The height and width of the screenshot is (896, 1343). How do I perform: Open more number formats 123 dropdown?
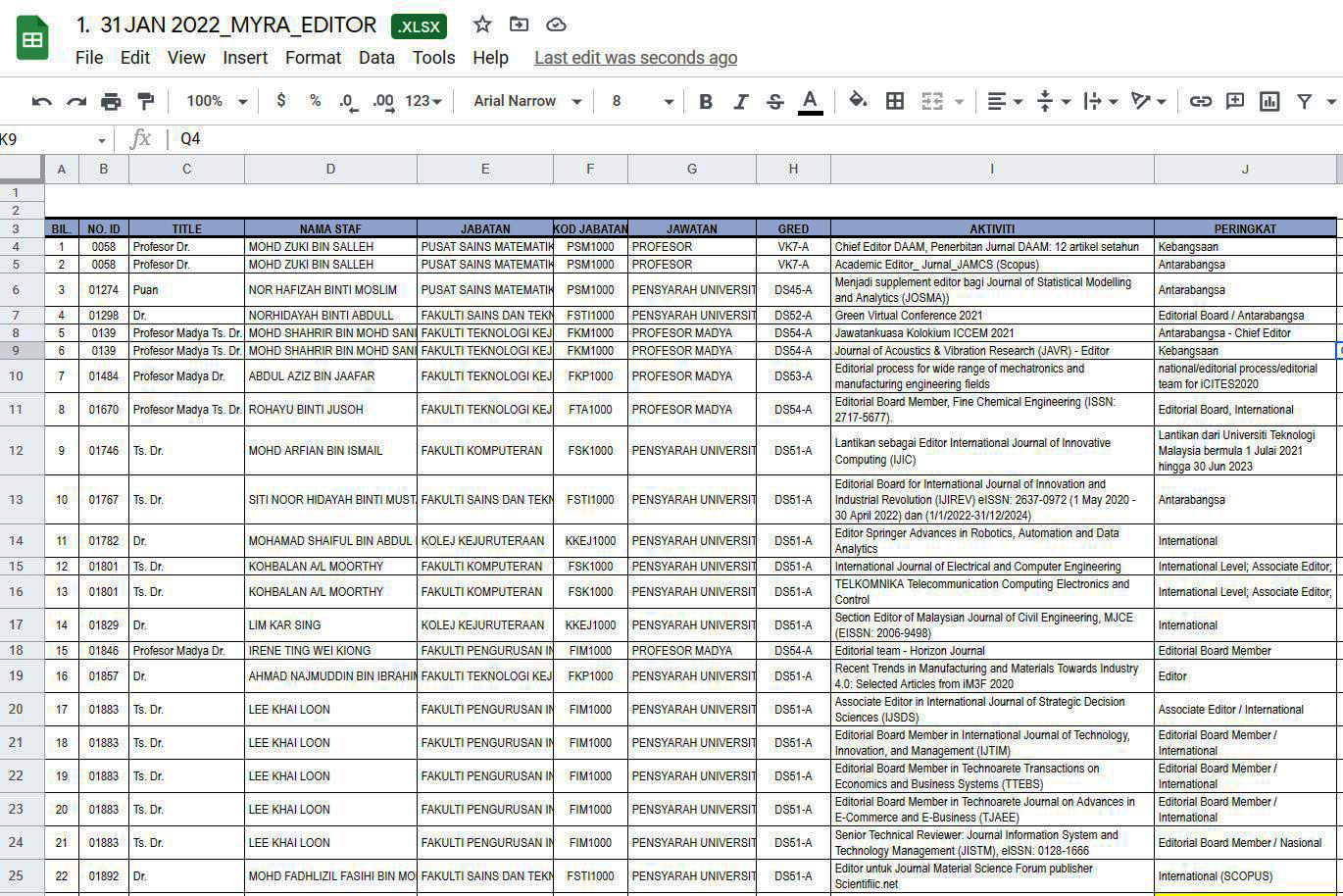[x=423, y=101]
